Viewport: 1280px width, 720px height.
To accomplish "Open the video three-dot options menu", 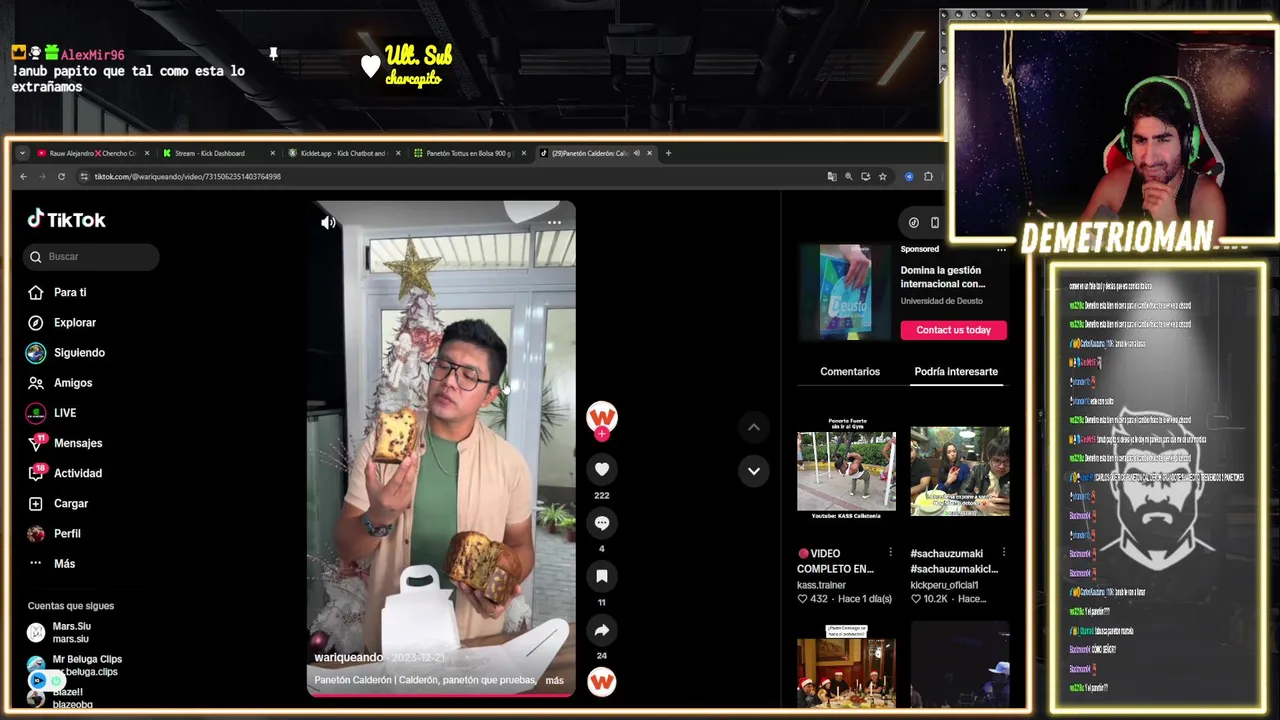I will tap(554, 223).
